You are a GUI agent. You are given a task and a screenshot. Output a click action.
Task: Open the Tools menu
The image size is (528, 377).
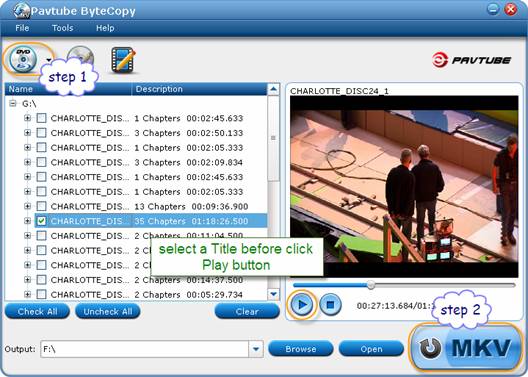63,28
